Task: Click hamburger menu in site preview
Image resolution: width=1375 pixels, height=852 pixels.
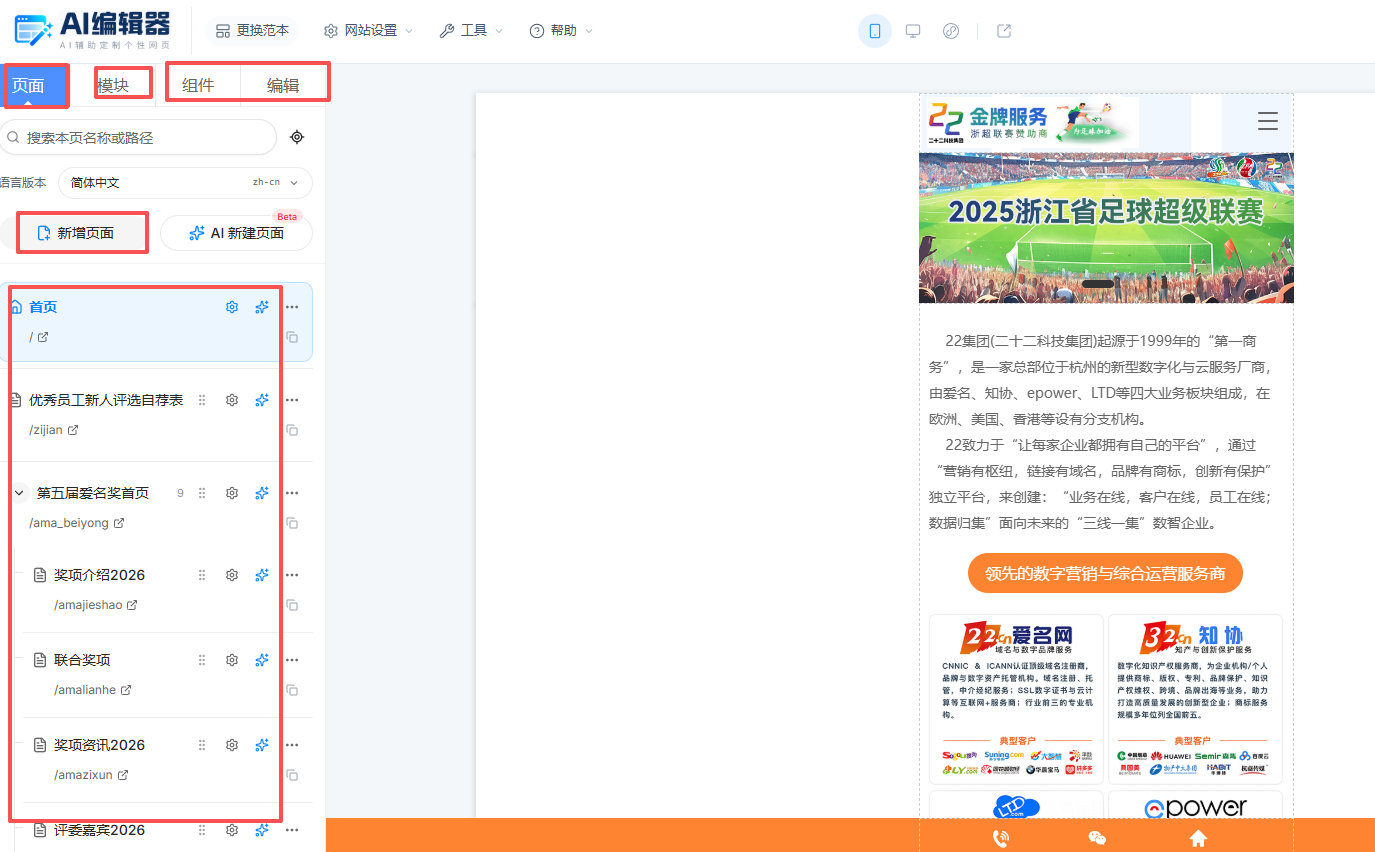Action: click(x=1268, y=122)
